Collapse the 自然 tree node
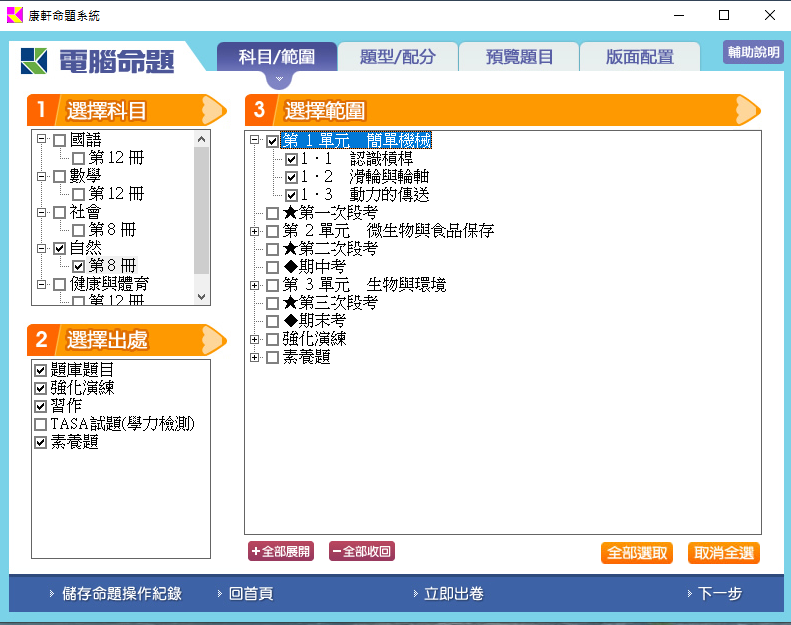This screenshot has width=791, height=625. pos(41,248)
